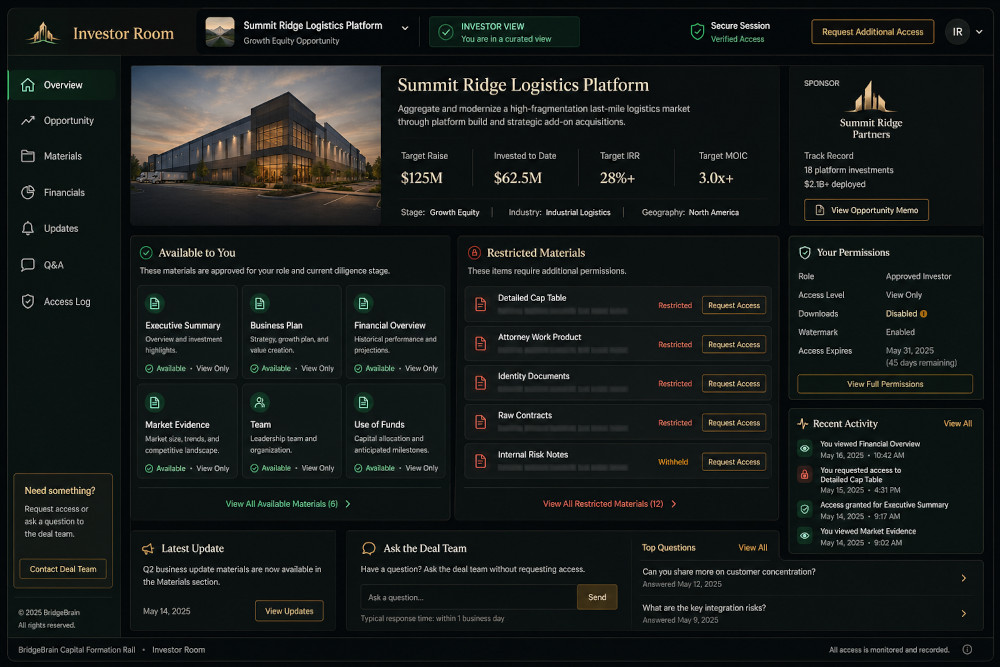
Task: Request access to Attorney Work Product
Action: [x=733, y=344]
